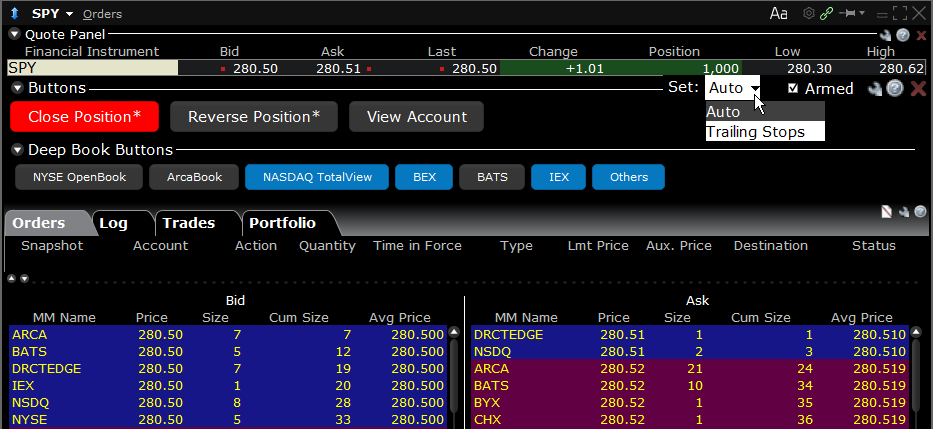Select BYX row in Ask book
Screen dimensions: 933x429
pos(690,403)
